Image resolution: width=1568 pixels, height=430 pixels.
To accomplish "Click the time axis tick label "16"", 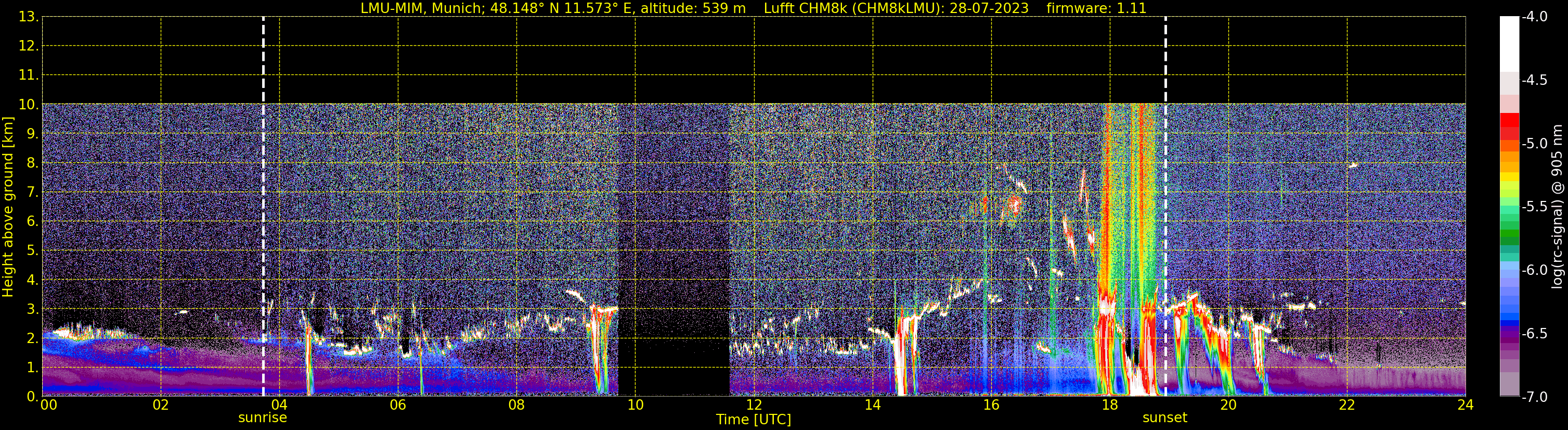I will pos(992,405).
